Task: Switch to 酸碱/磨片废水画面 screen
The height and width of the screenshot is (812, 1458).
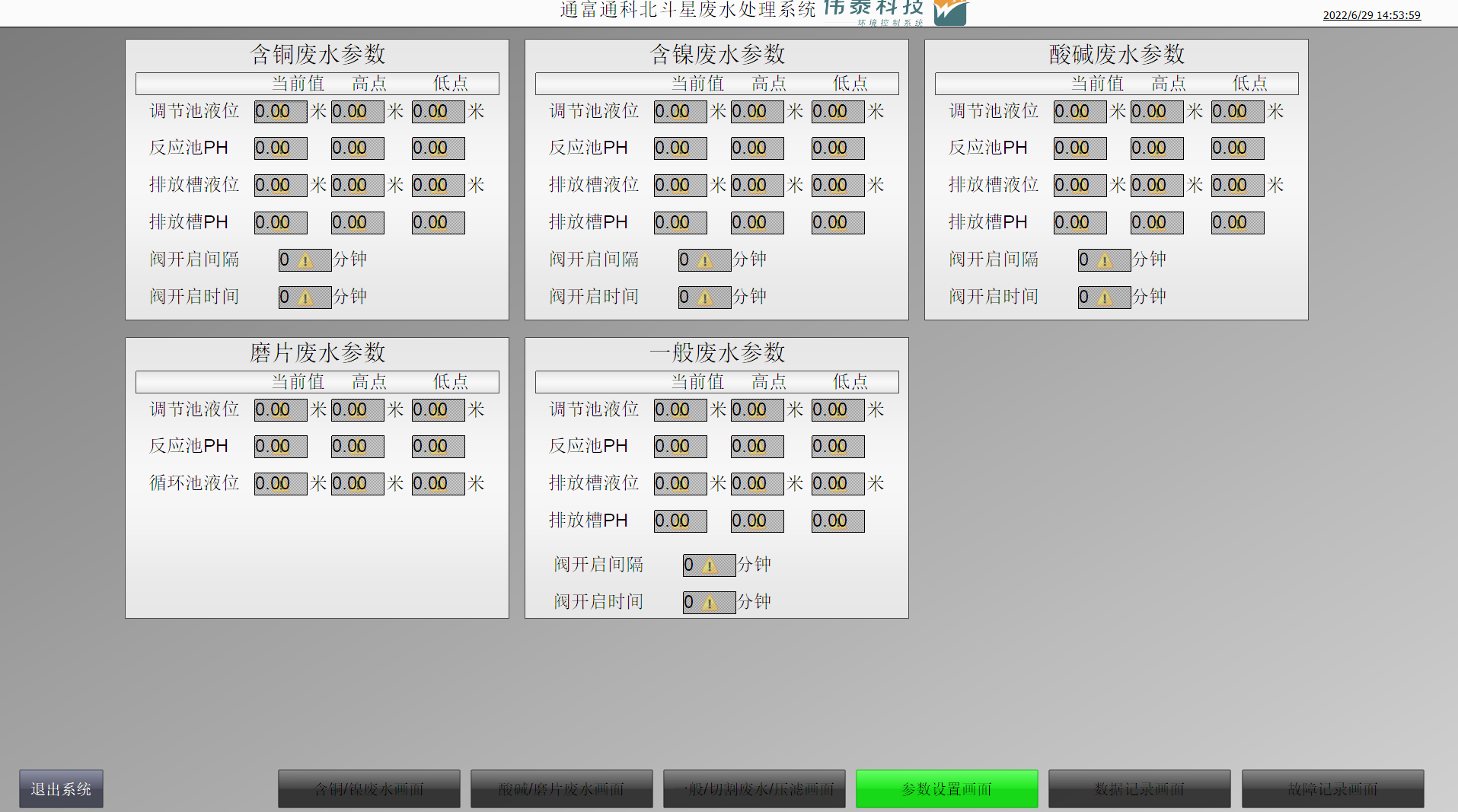Action: (561, 788)
